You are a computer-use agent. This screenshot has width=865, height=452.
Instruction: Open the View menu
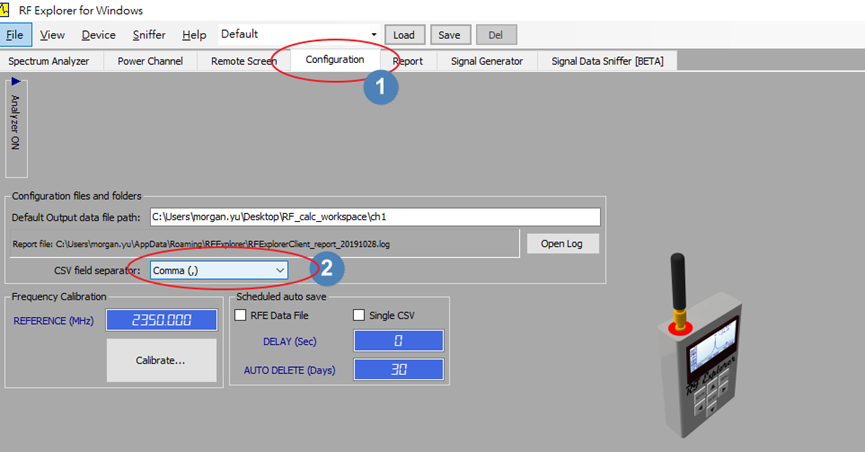click(52, 35)
